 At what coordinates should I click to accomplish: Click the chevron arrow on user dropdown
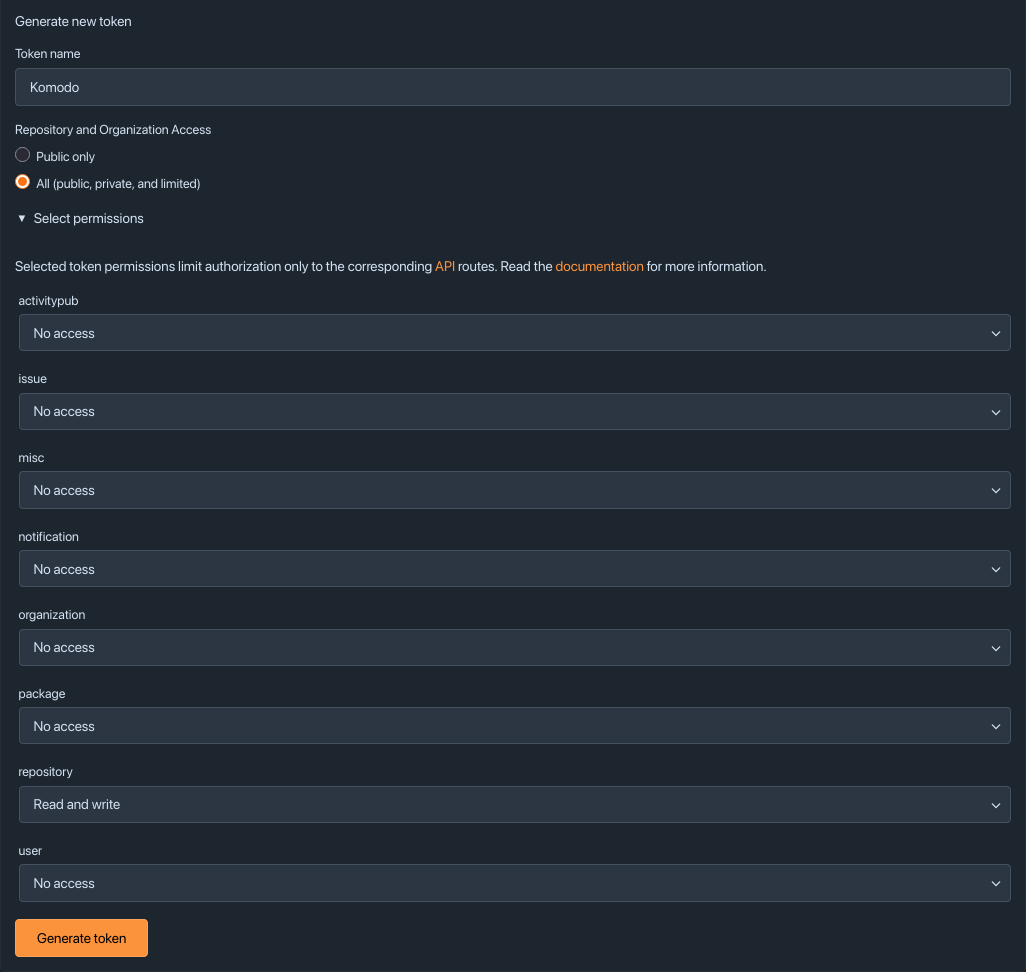click(995, 884)
